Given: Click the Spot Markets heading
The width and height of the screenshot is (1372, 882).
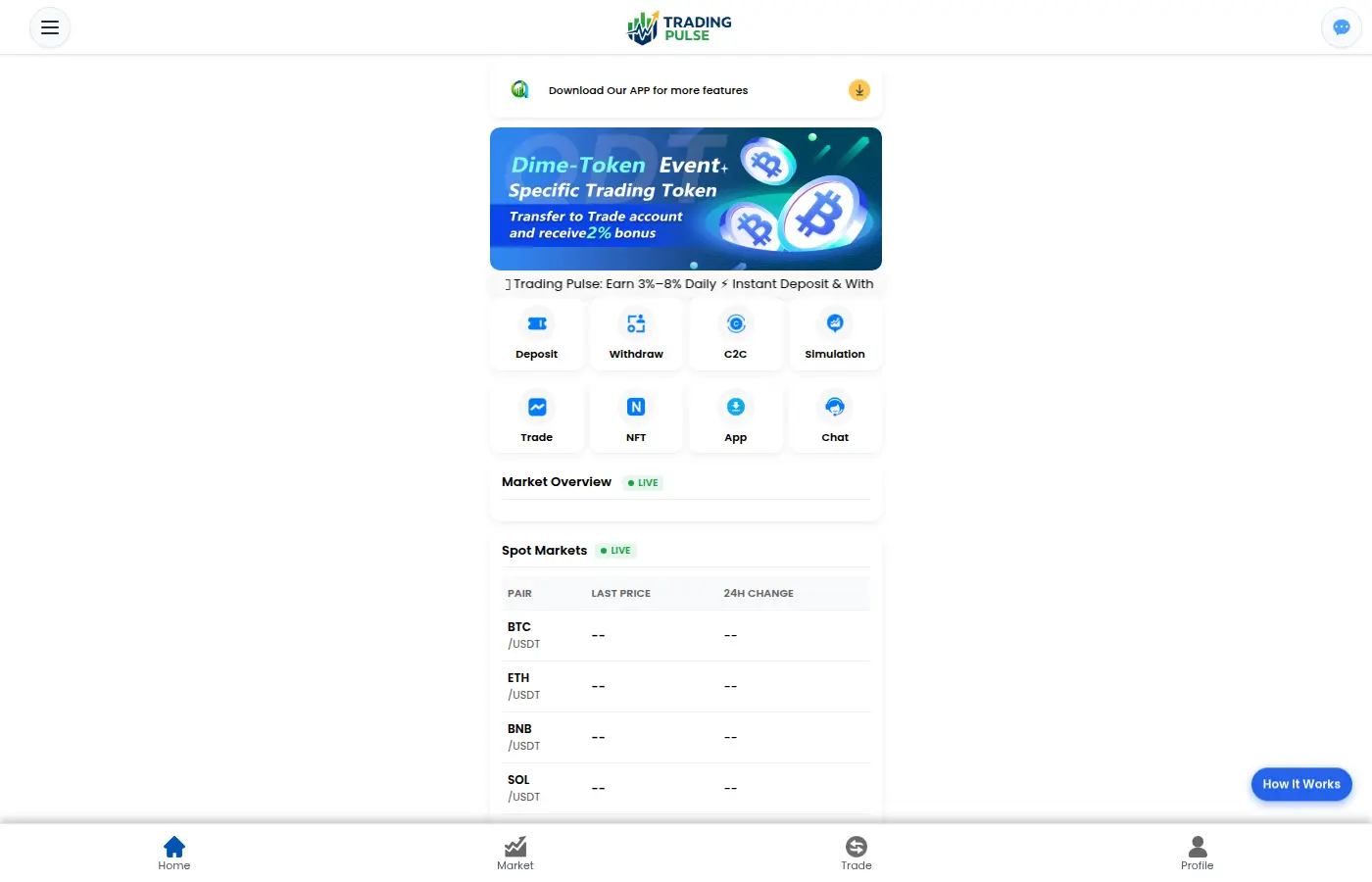Looking at the screenshot, I should point(544,551).
